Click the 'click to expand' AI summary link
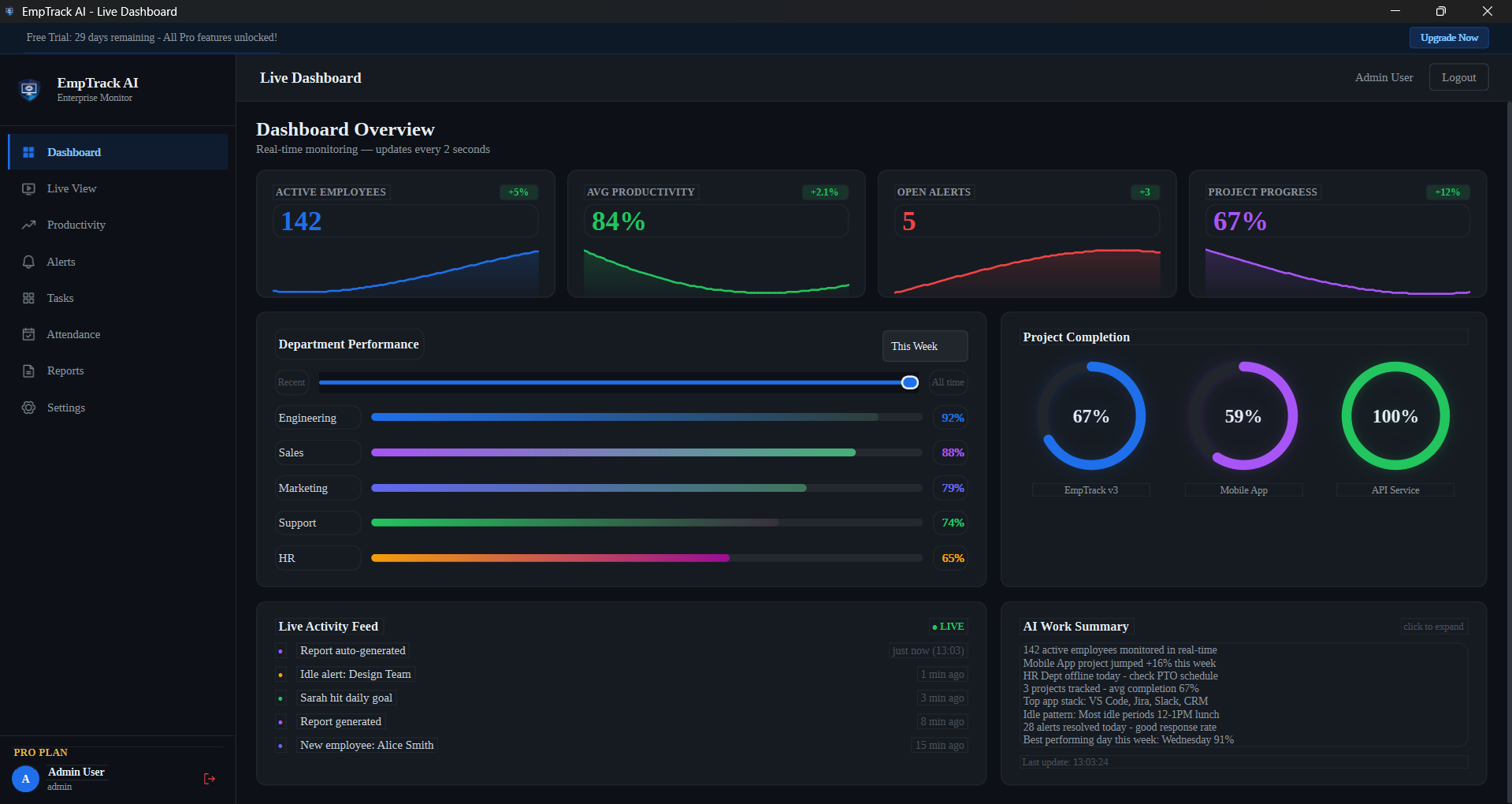1512x804 pixels. tap(1433, 627)
